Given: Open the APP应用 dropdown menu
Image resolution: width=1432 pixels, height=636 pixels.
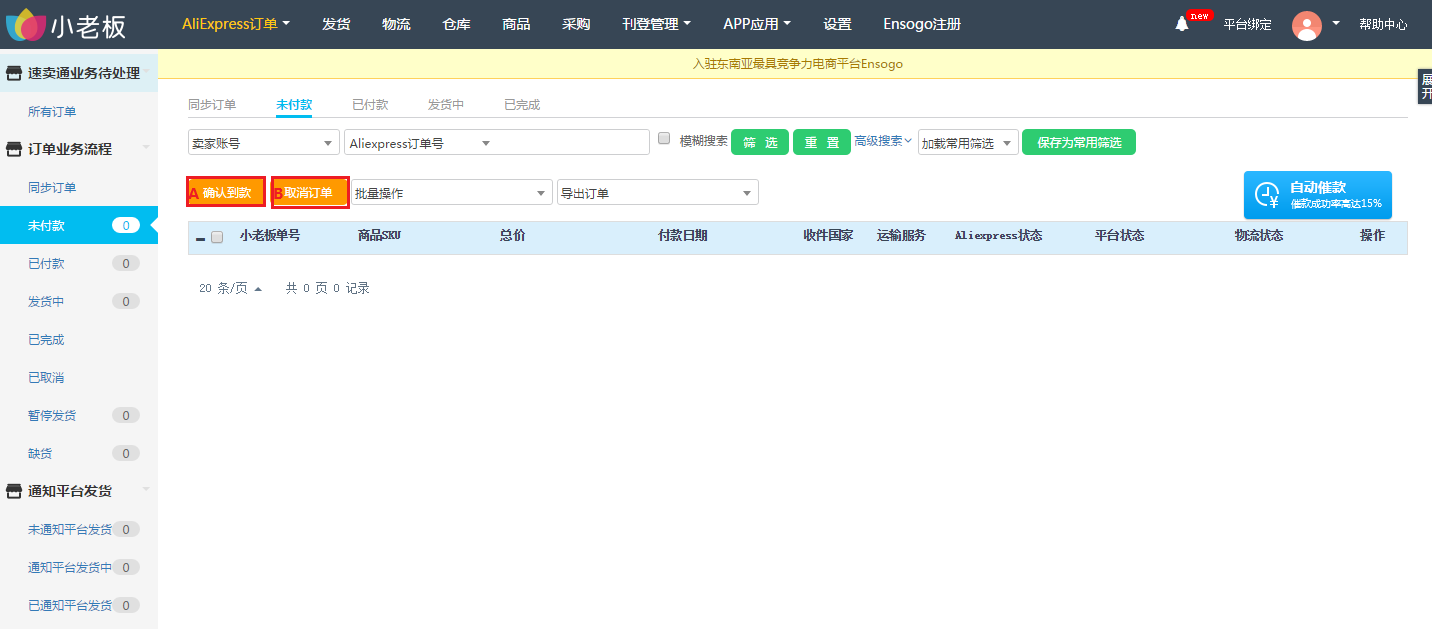Looking at the screenshot, I should tap(757, 24).
